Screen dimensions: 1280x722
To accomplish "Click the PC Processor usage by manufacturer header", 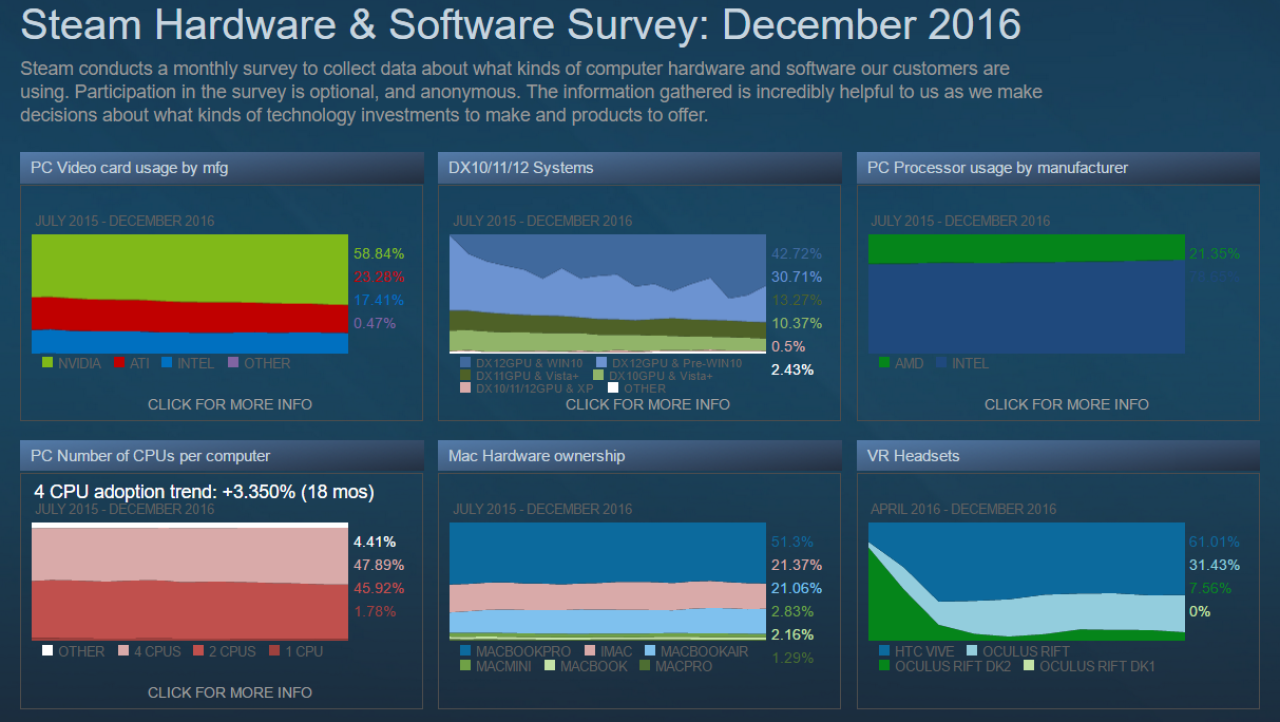I will click(x=1058, y=168).
